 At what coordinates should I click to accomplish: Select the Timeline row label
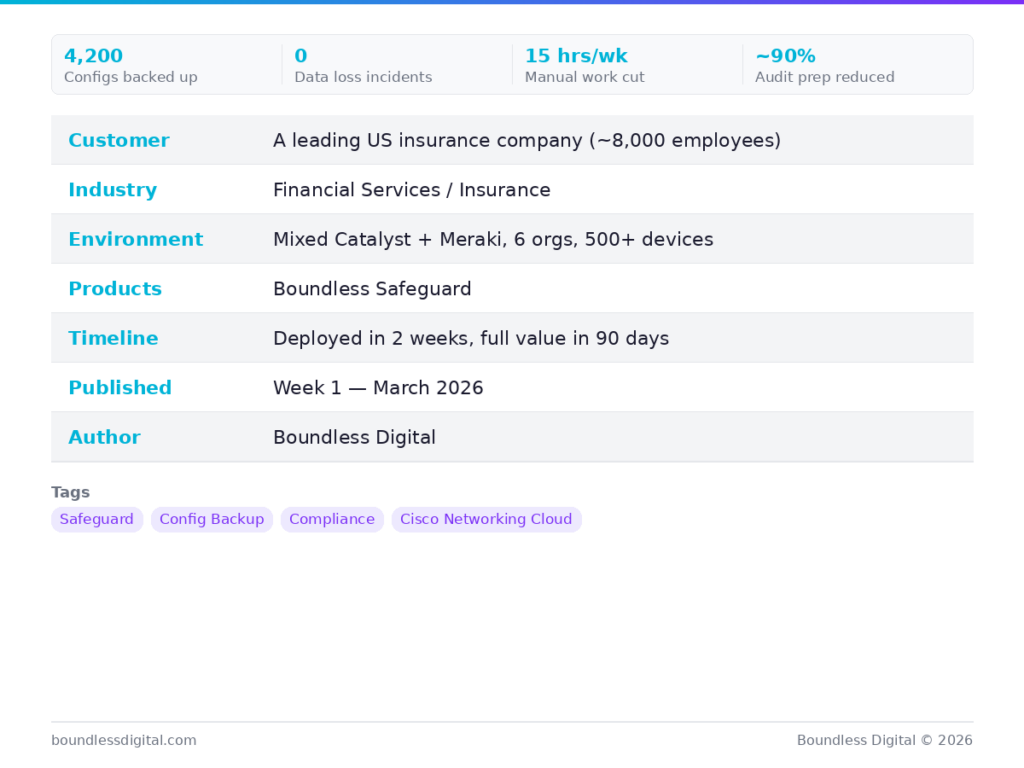click(113, 338)
